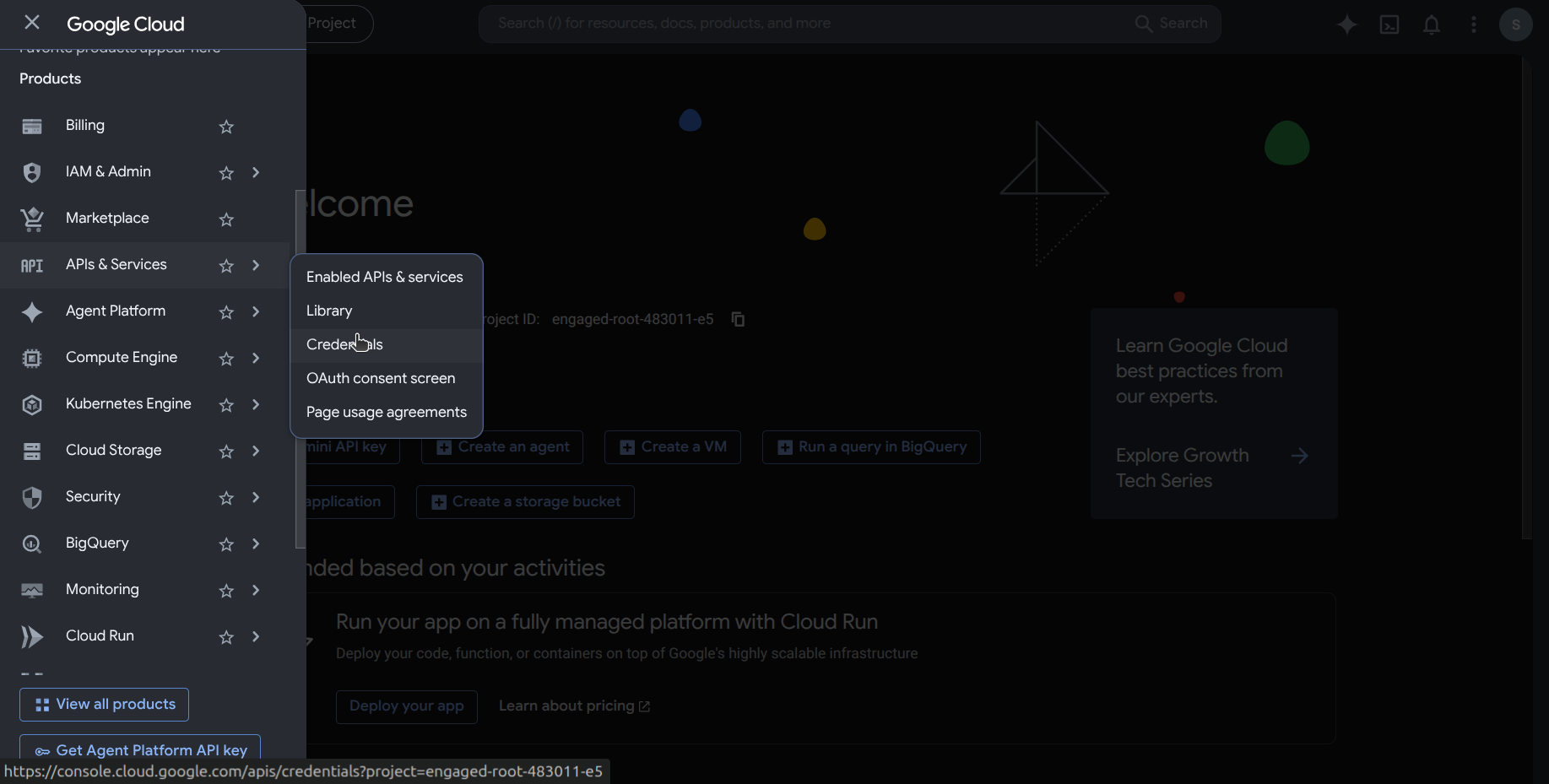
Task: Expand the Compute Engine submenu chevron
Action: click(256, 358)
